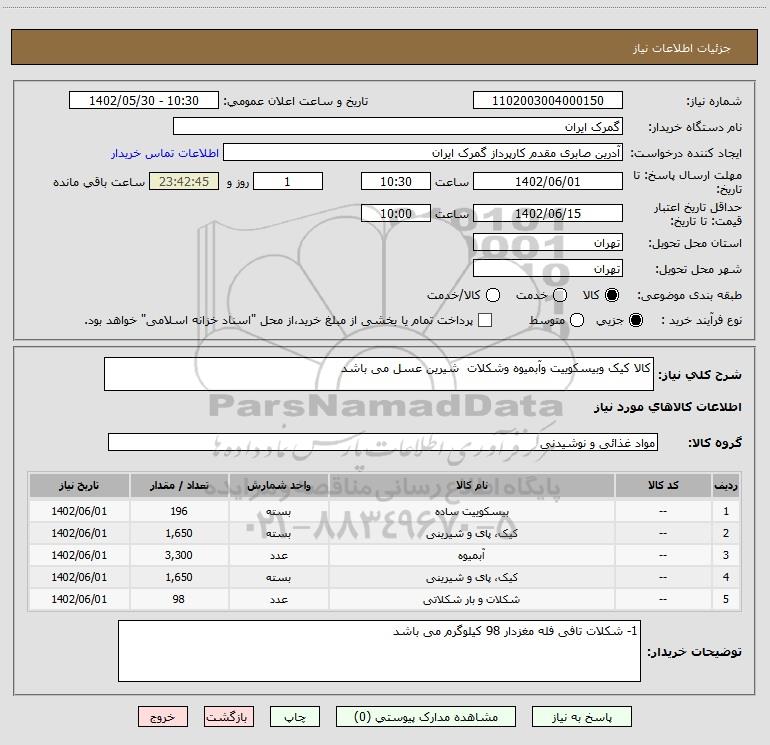Click کیک، پای و شیرینی in row 2
The image size is (770, 745).
pyautogui.click(x=471, y=533)
